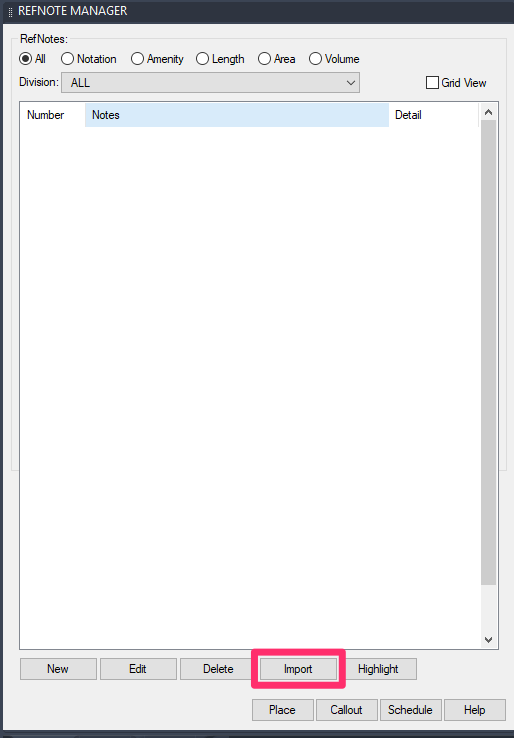Enable the Grid View checkbox
The image size is (514, 738).
coord(432,83)
